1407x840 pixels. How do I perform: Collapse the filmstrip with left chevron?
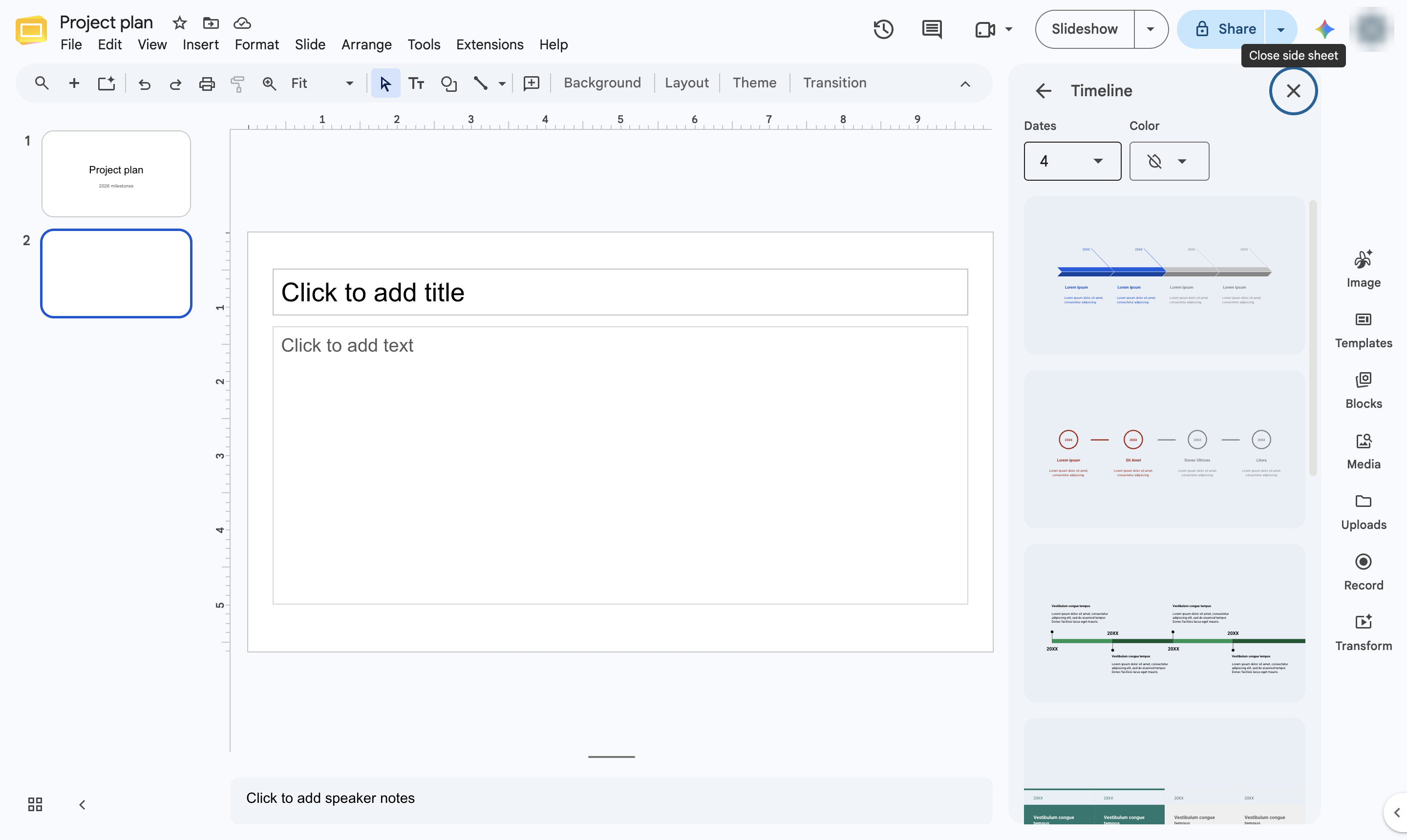tap(82, 804)
